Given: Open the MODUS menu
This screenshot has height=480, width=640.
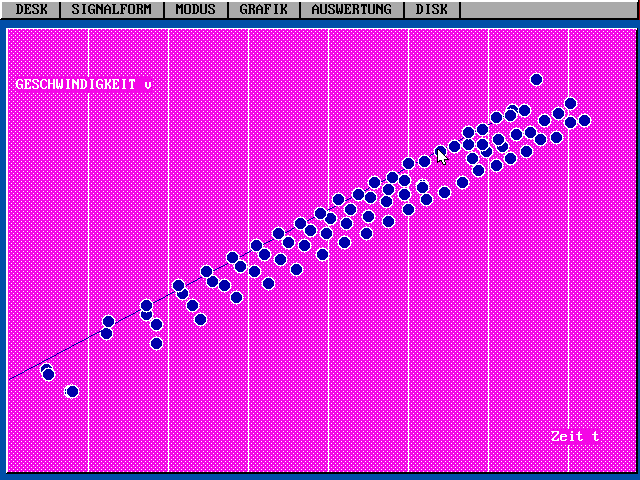Looking at the screenshot, I should (x=195, y=9).
